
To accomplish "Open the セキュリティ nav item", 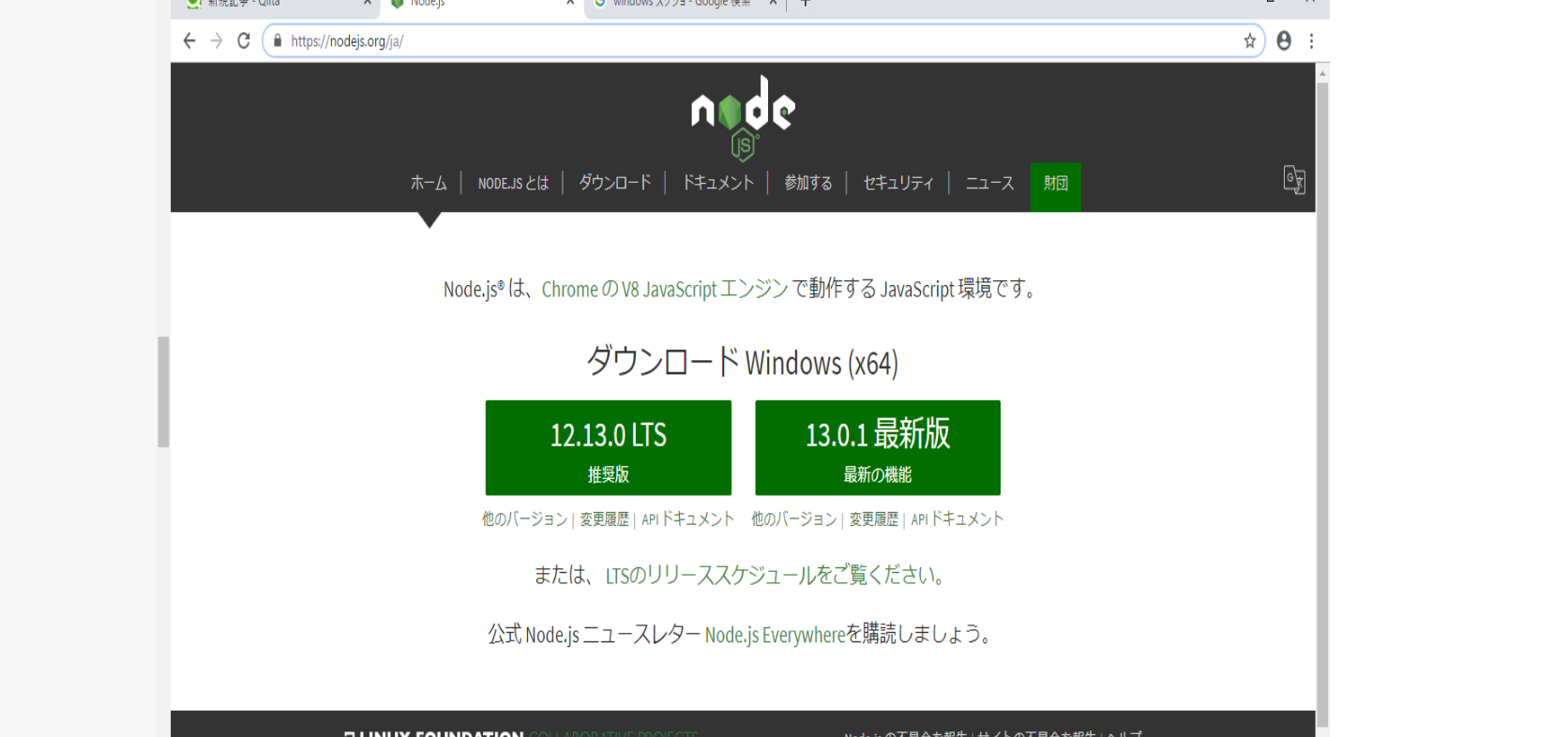I will (898, 183).
